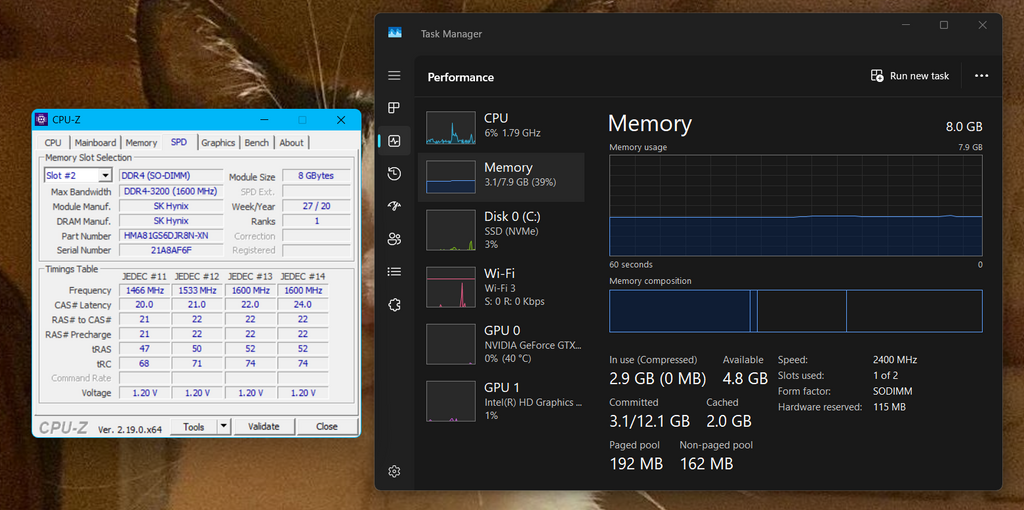Select GPU 1 Intel HD Graphics thumbnail
1024x510 pixels.
point(451,401)
